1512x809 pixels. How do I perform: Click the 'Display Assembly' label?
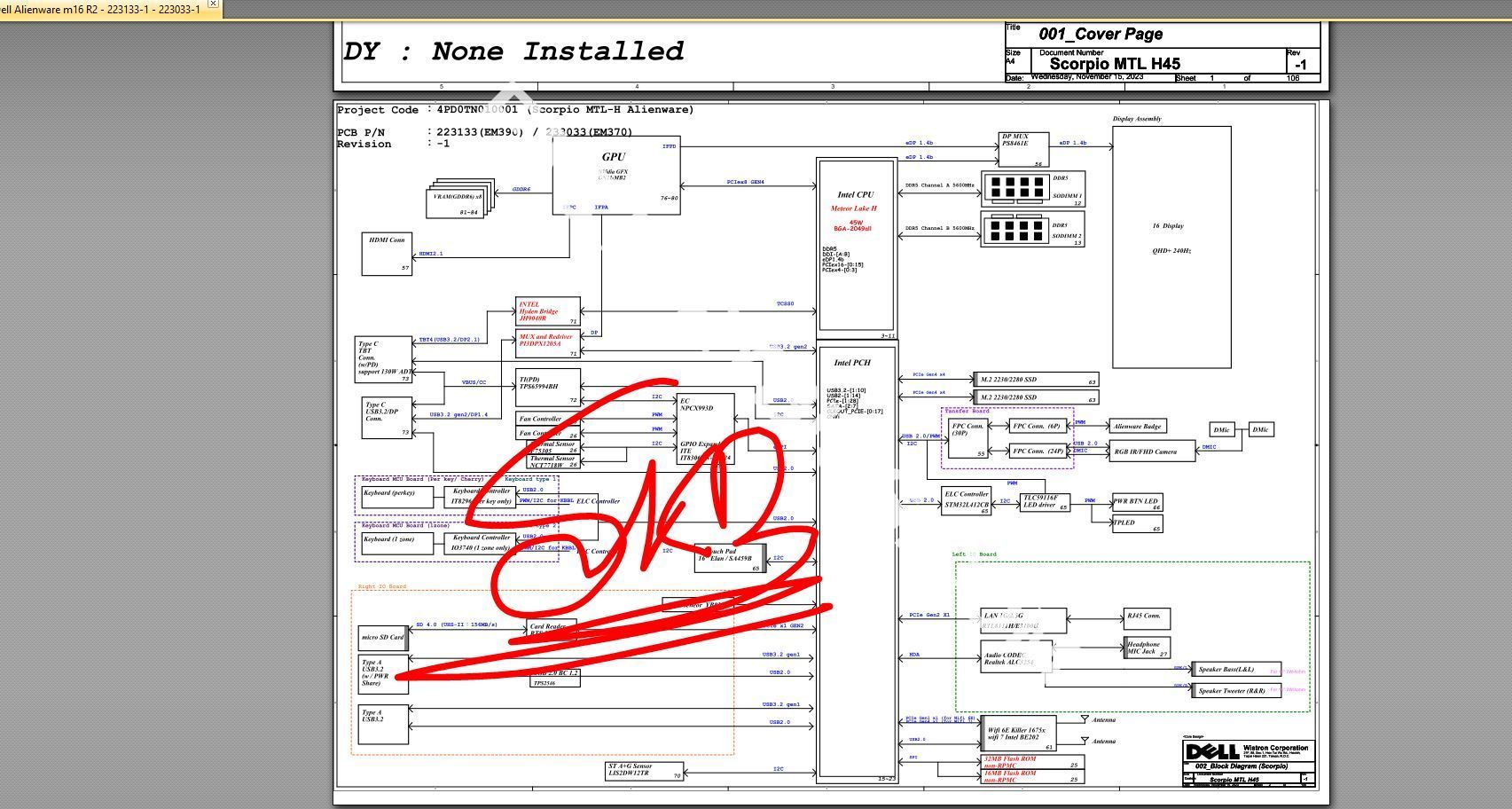[x=1137, y=119]
